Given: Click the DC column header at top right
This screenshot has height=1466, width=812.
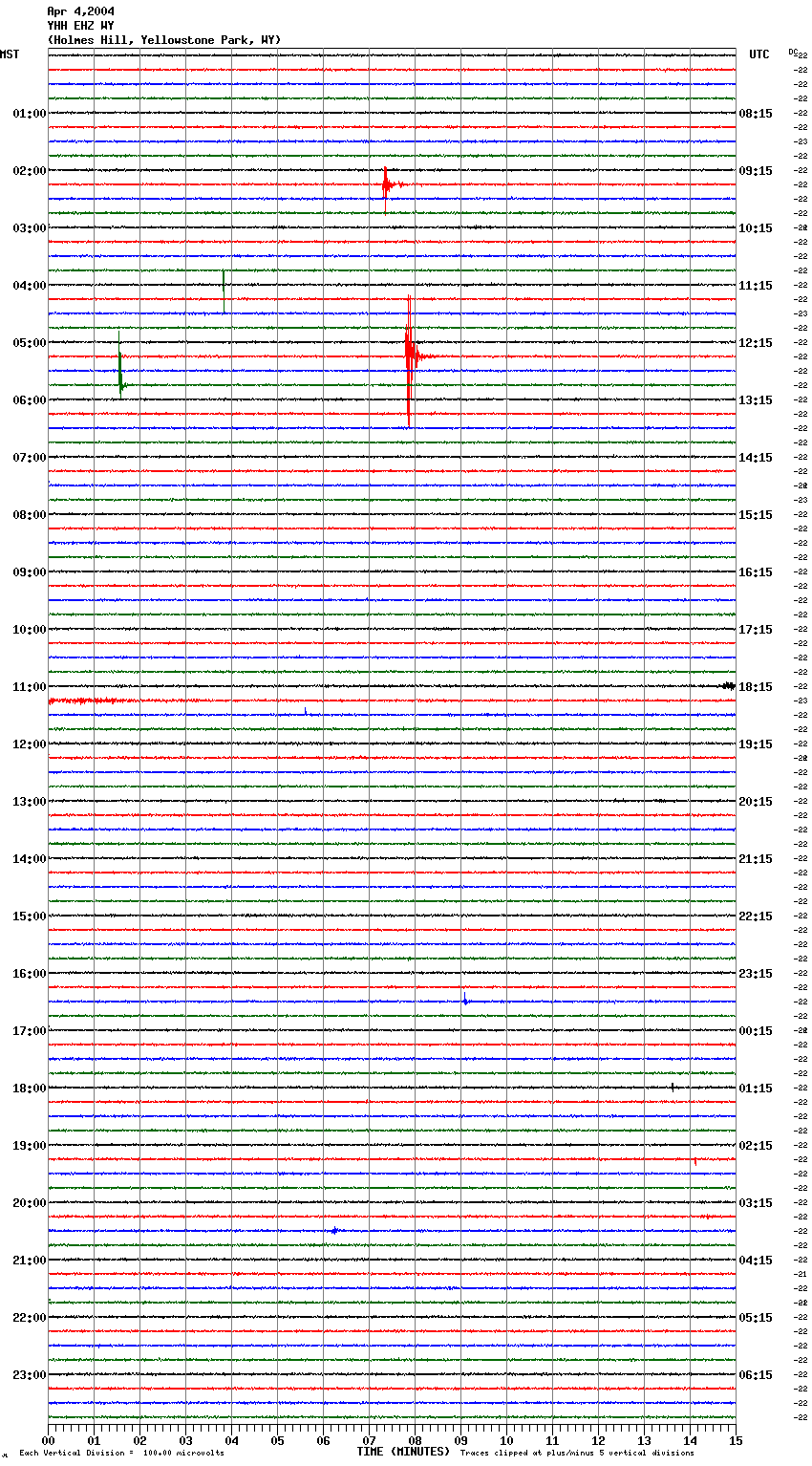Looking at the screenshot, I should (793, 52).
